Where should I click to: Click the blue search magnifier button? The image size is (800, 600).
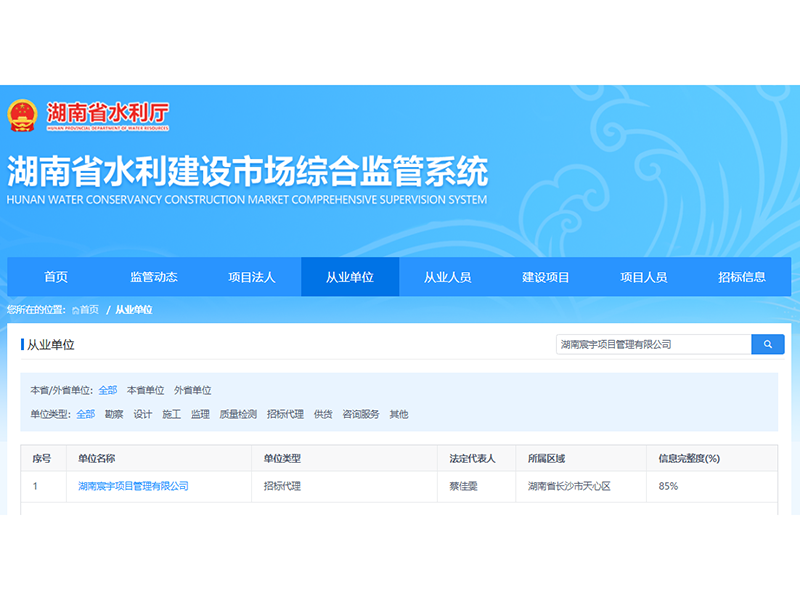pyautogui.click(x=767, y=344)
